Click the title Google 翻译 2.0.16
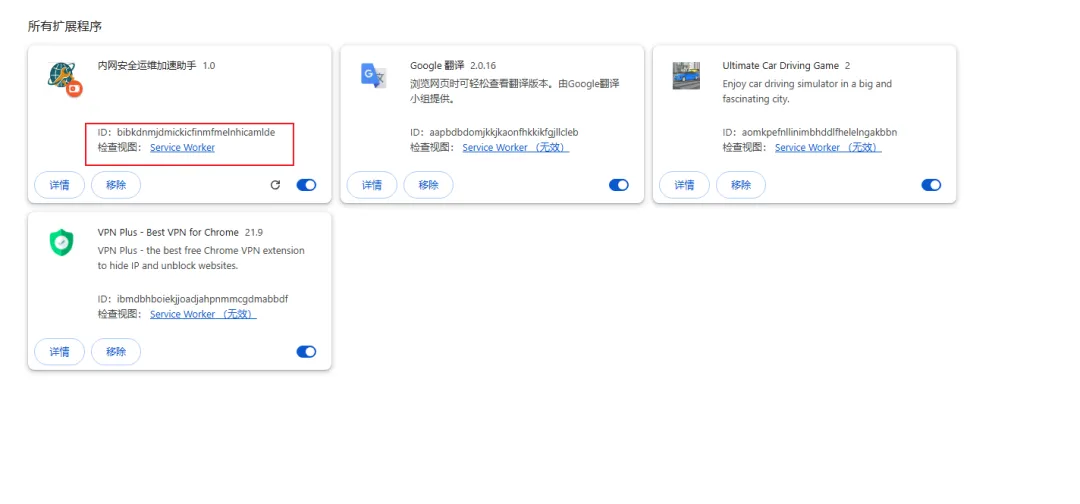The image size is (1080, 504). pyautogui.click(x=453, y=65)
